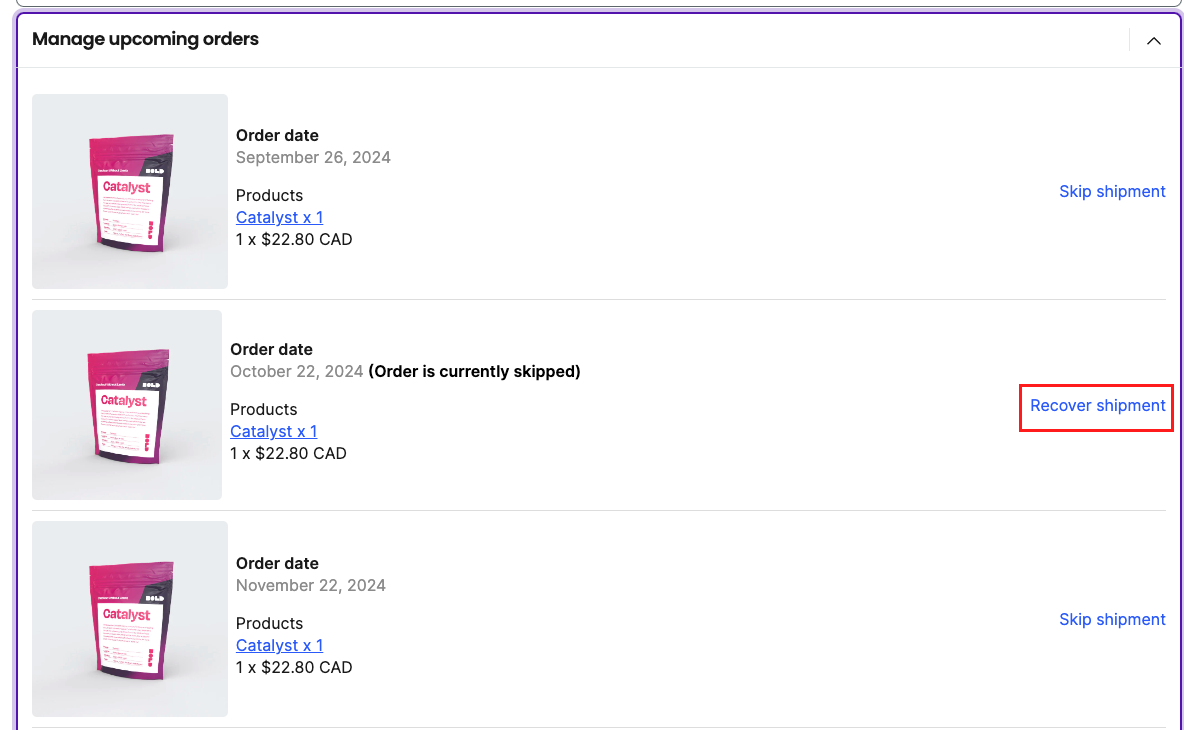Image resolution: width=1184 pixels, height=730 pixels.
Task: Select the price line under September order
Action: click(294, 239)
